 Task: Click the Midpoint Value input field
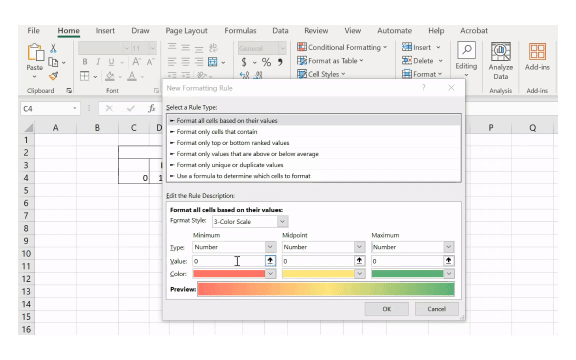tap(318, 261)
